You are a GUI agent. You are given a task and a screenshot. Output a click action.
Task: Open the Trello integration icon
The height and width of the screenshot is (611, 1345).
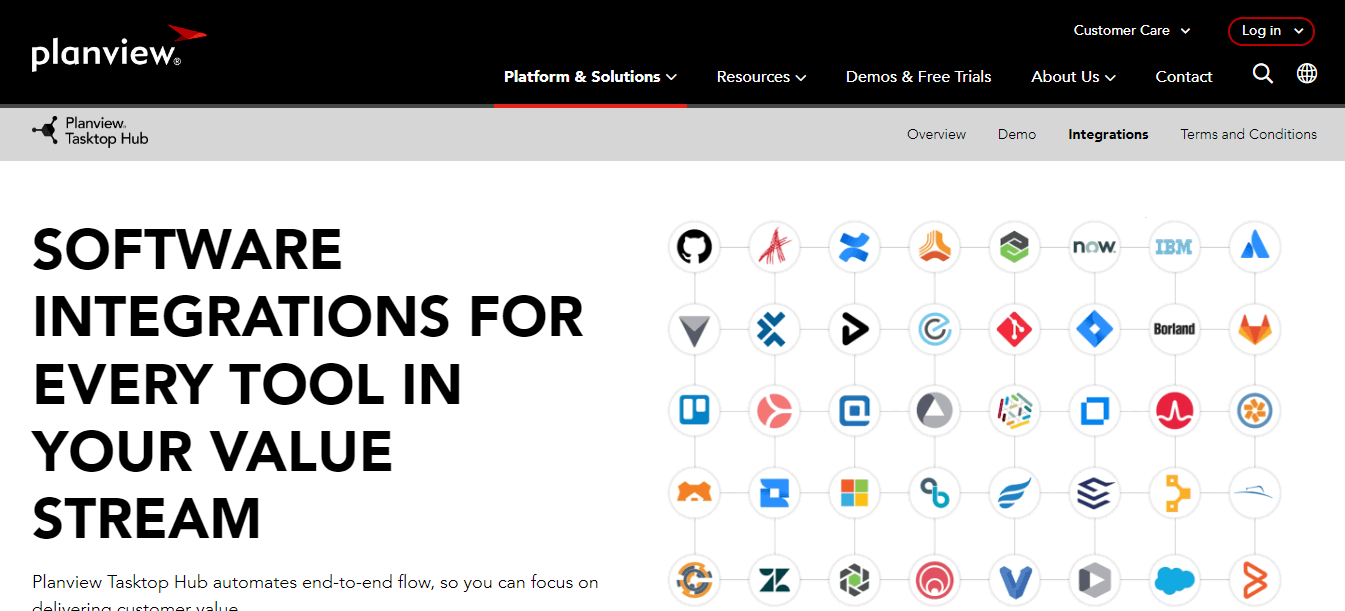coord(694,410)
